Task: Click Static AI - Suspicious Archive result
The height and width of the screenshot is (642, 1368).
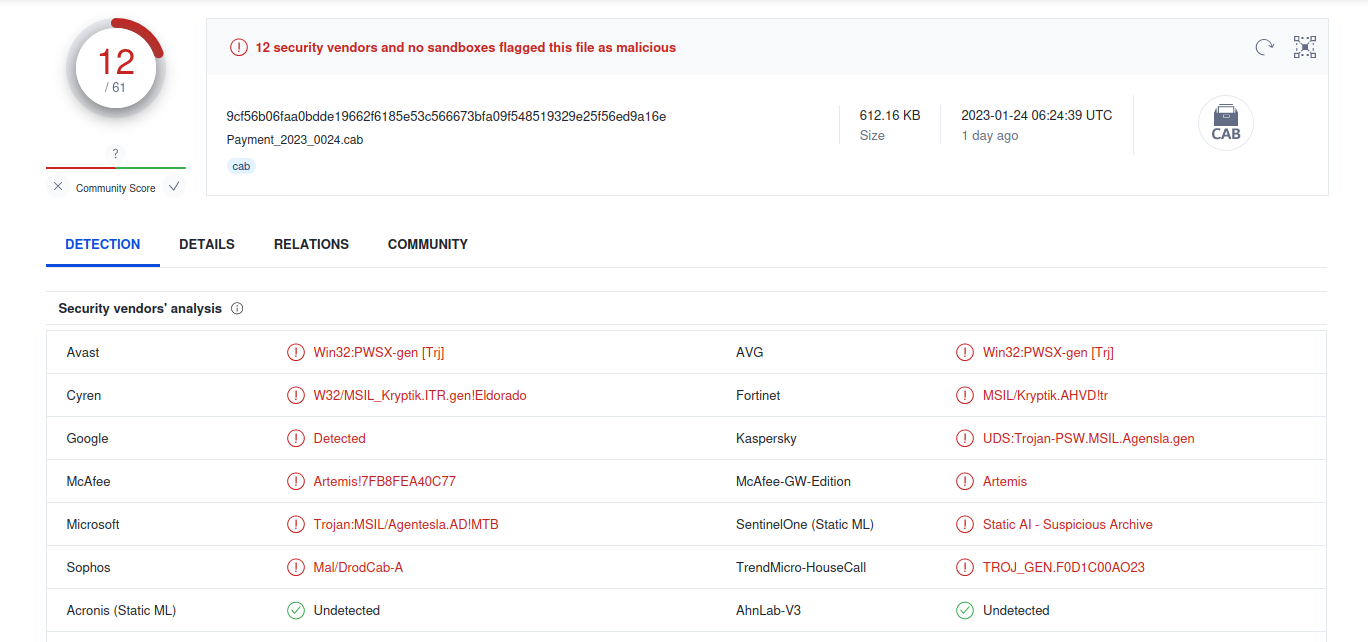Action: tap(1068, 524)
